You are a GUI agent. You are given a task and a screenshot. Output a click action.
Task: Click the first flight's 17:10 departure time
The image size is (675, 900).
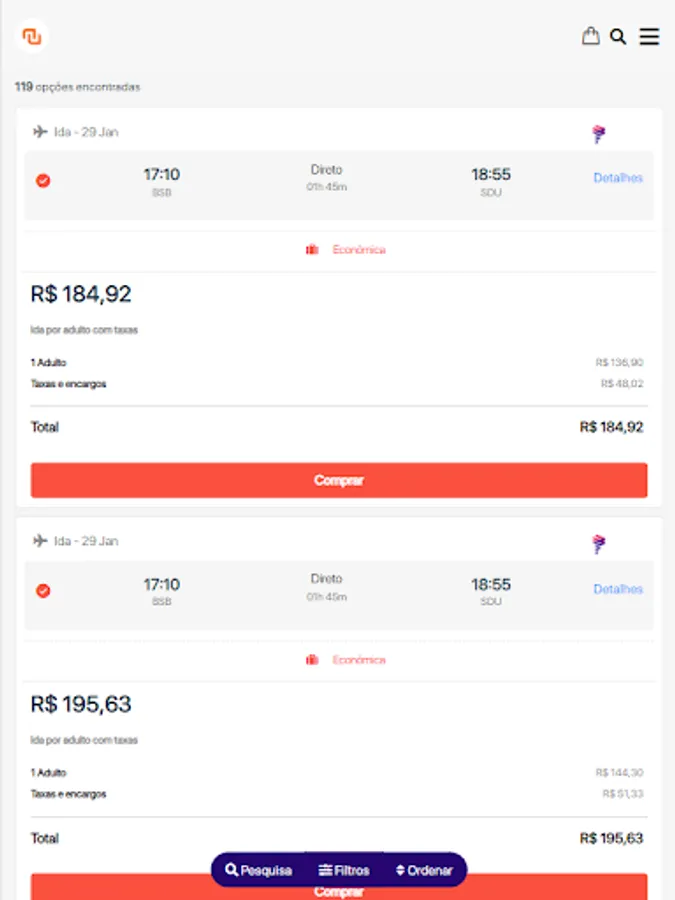point(161,175)
